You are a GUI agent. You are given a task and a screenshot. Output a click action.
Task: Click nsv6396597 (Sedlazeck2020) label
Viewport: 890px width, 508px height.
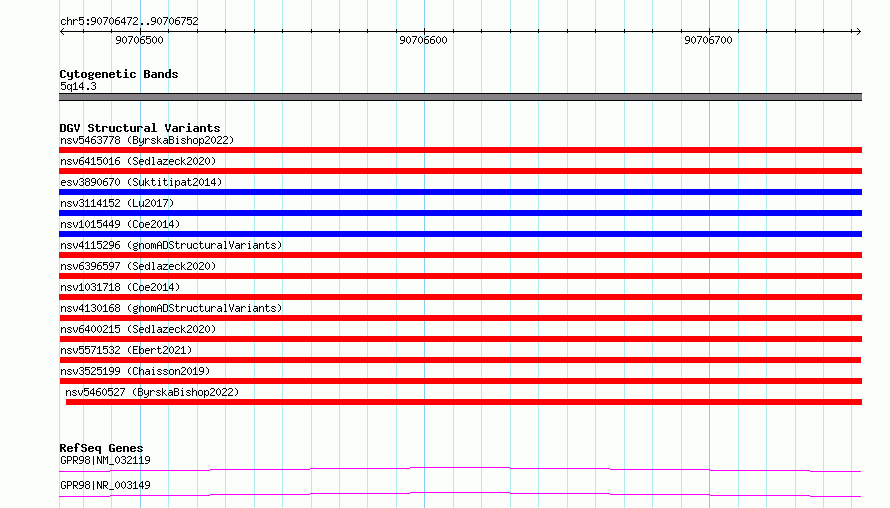pos(138,266)
